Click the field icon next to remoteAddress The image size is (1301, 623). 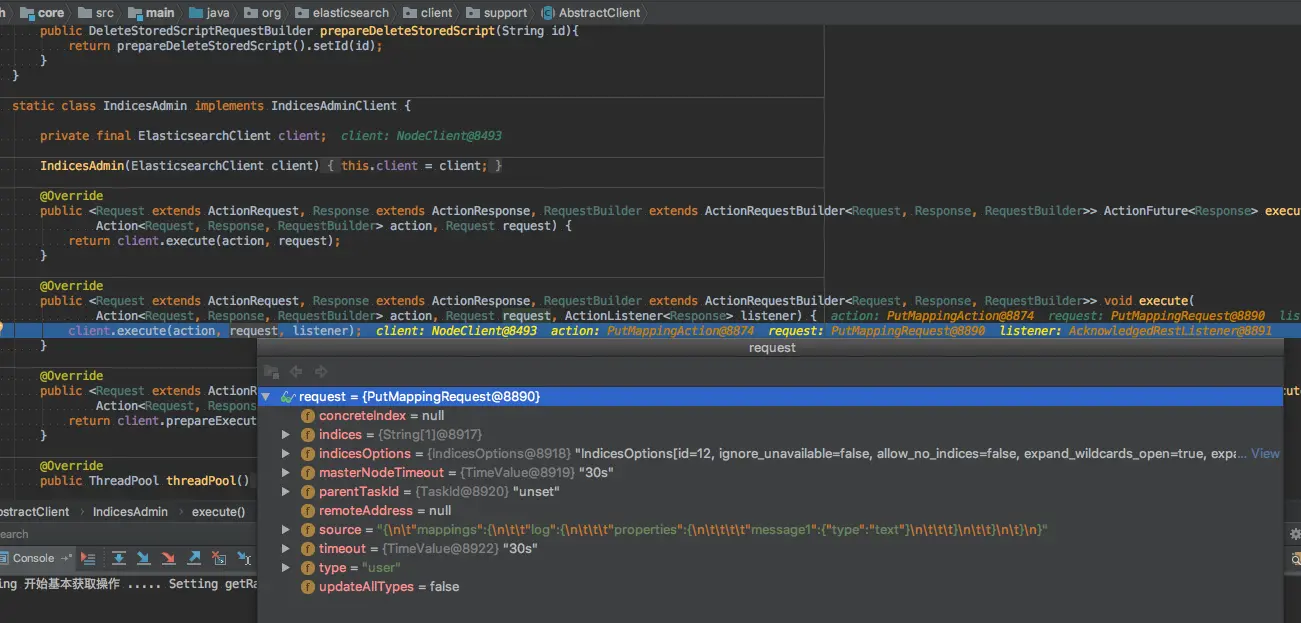click(x=308, y=511)
